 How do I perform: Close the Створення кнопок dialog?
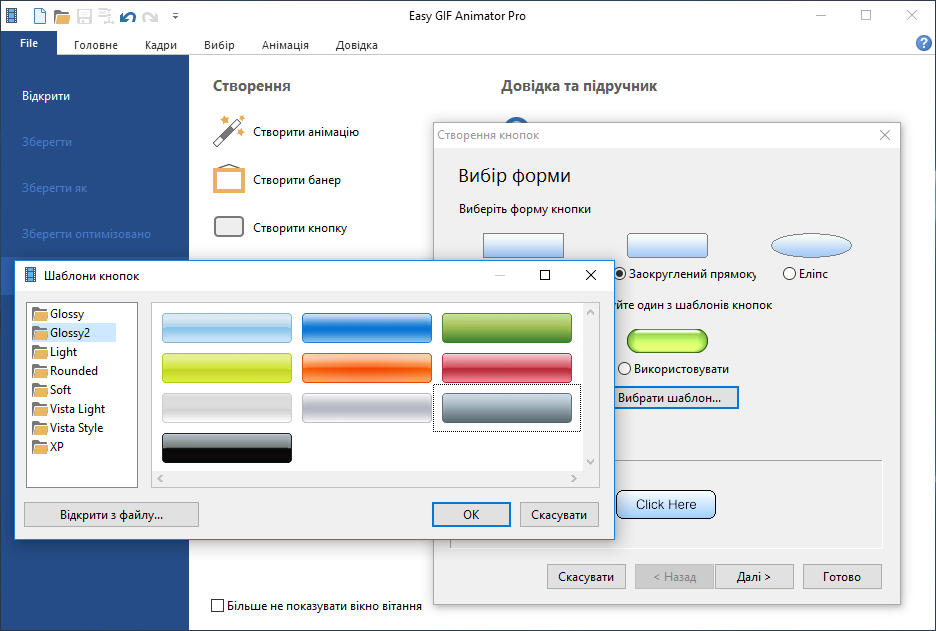tap(885, 136)
